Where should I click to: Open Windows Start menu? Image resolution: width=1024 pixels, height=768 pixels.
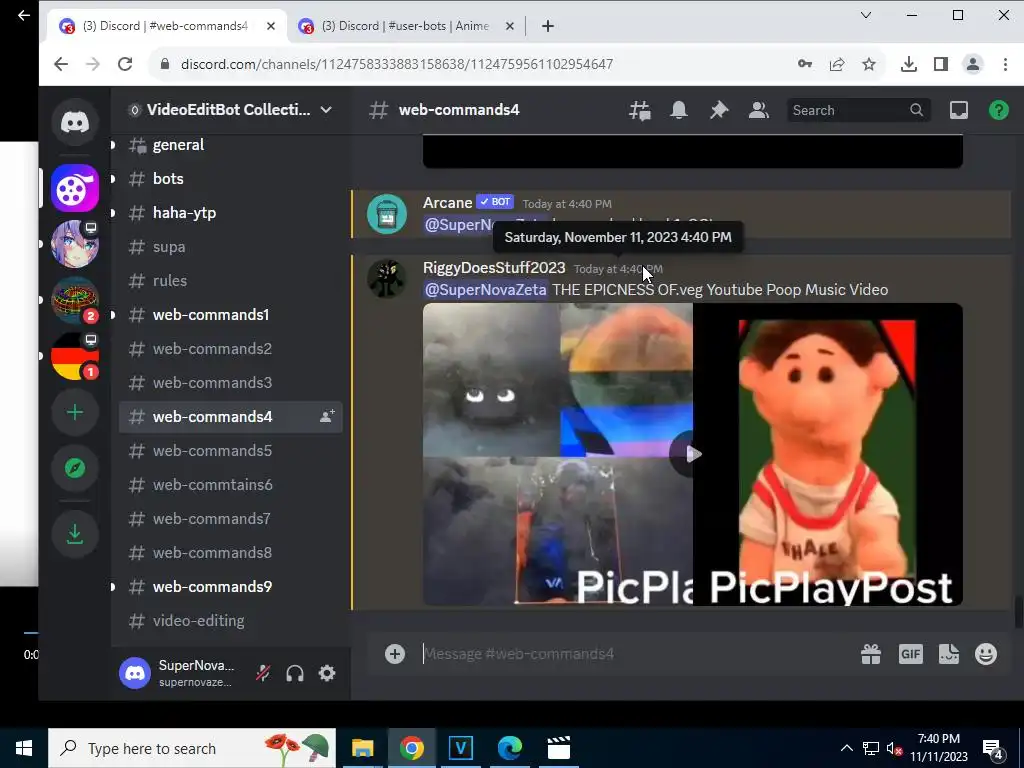[24, 748]
